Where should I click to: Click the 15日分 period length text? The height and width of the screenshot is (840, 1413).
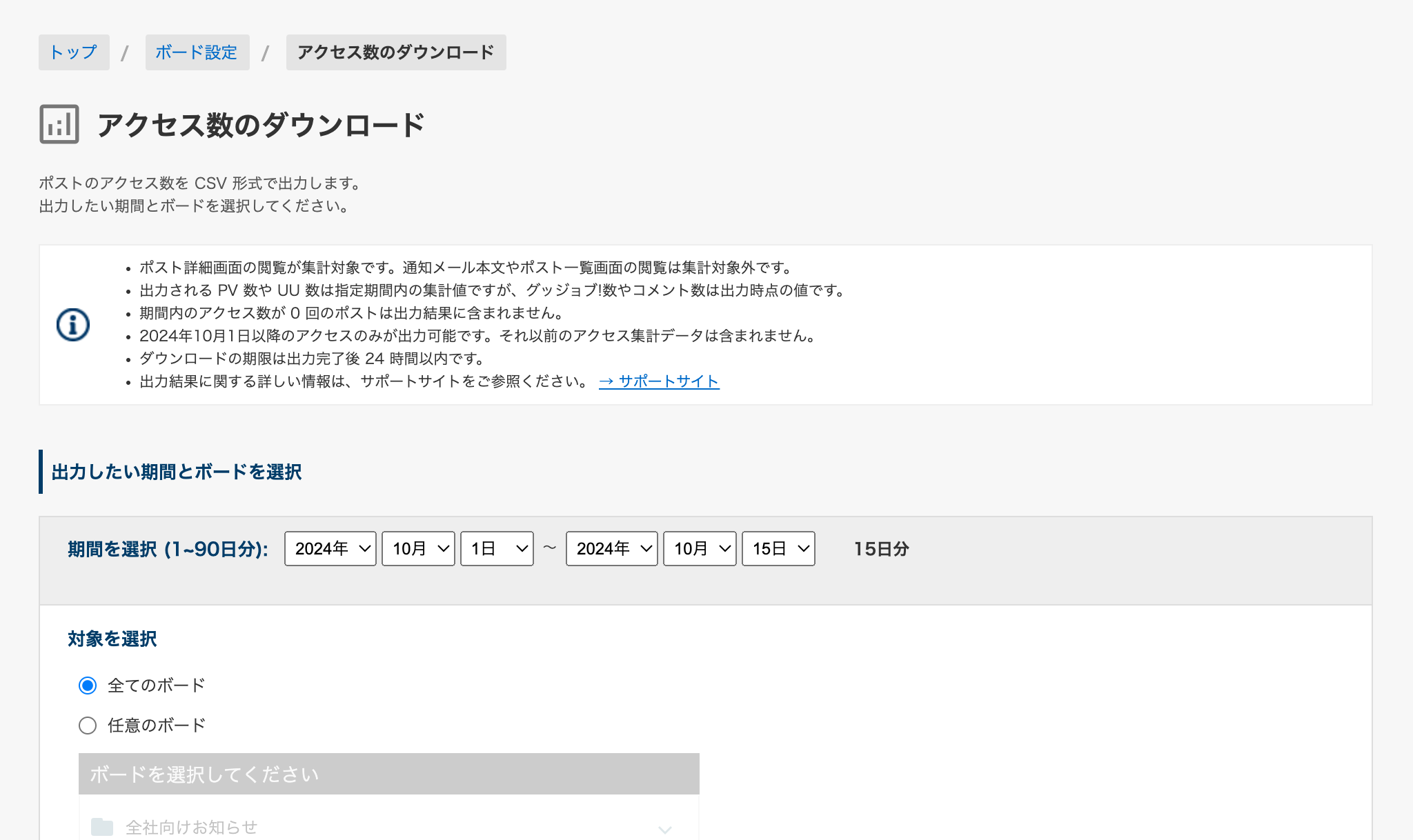pyautogui.click(x=882, y=549)
